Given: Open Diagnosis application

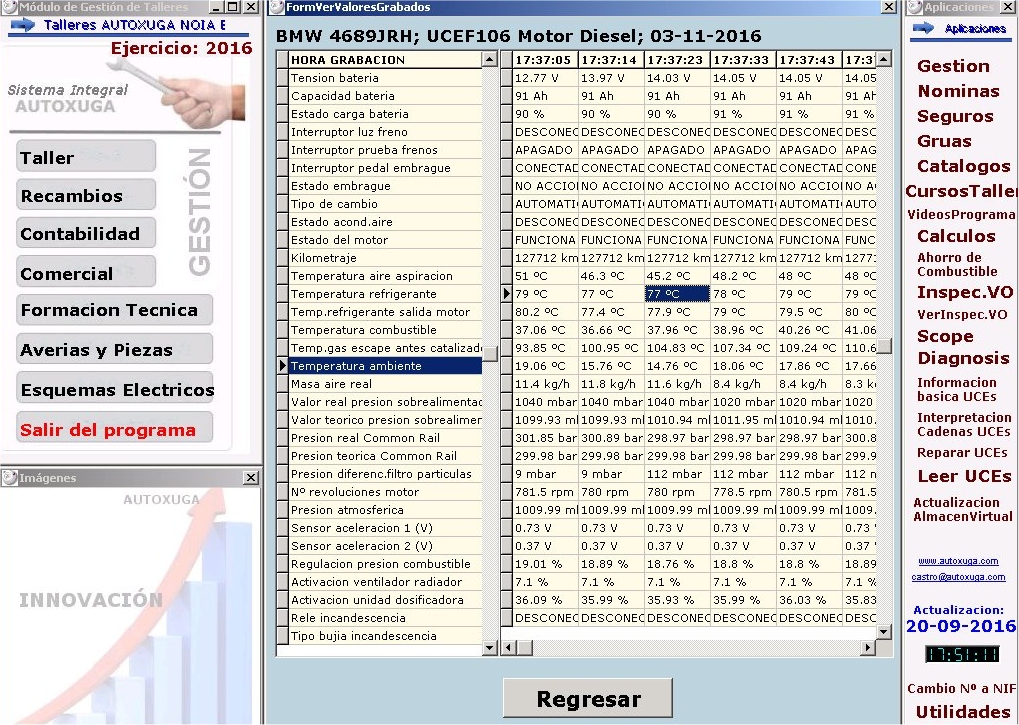Looking at the screenshot, I should [963, 359].
